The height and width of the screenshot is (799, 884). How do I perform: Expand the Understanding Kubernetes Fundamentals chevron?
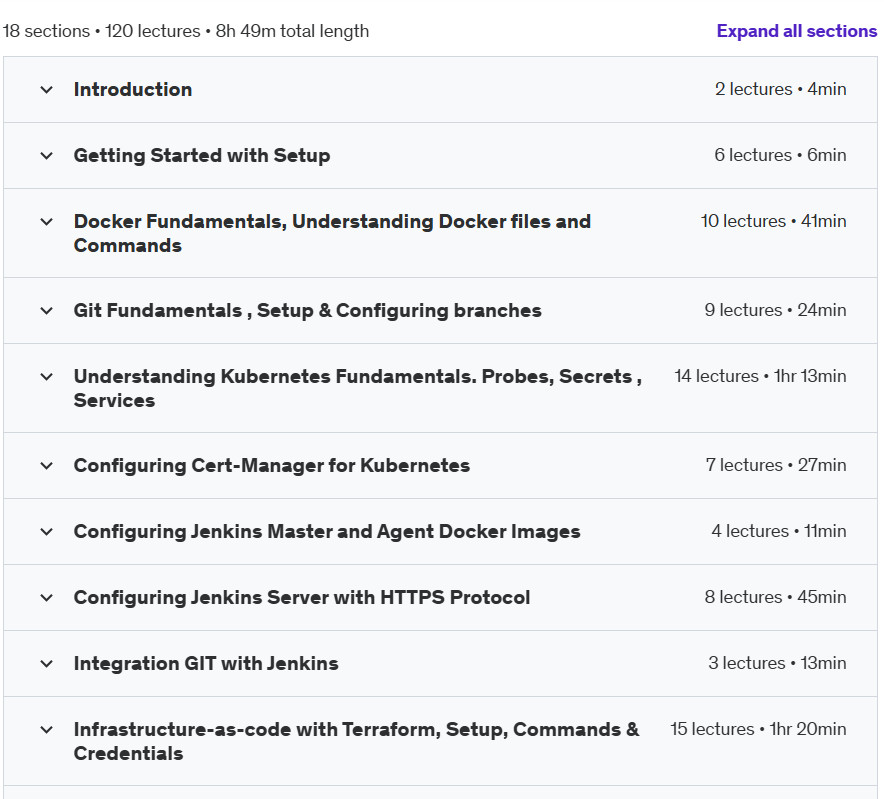(47, 377)
